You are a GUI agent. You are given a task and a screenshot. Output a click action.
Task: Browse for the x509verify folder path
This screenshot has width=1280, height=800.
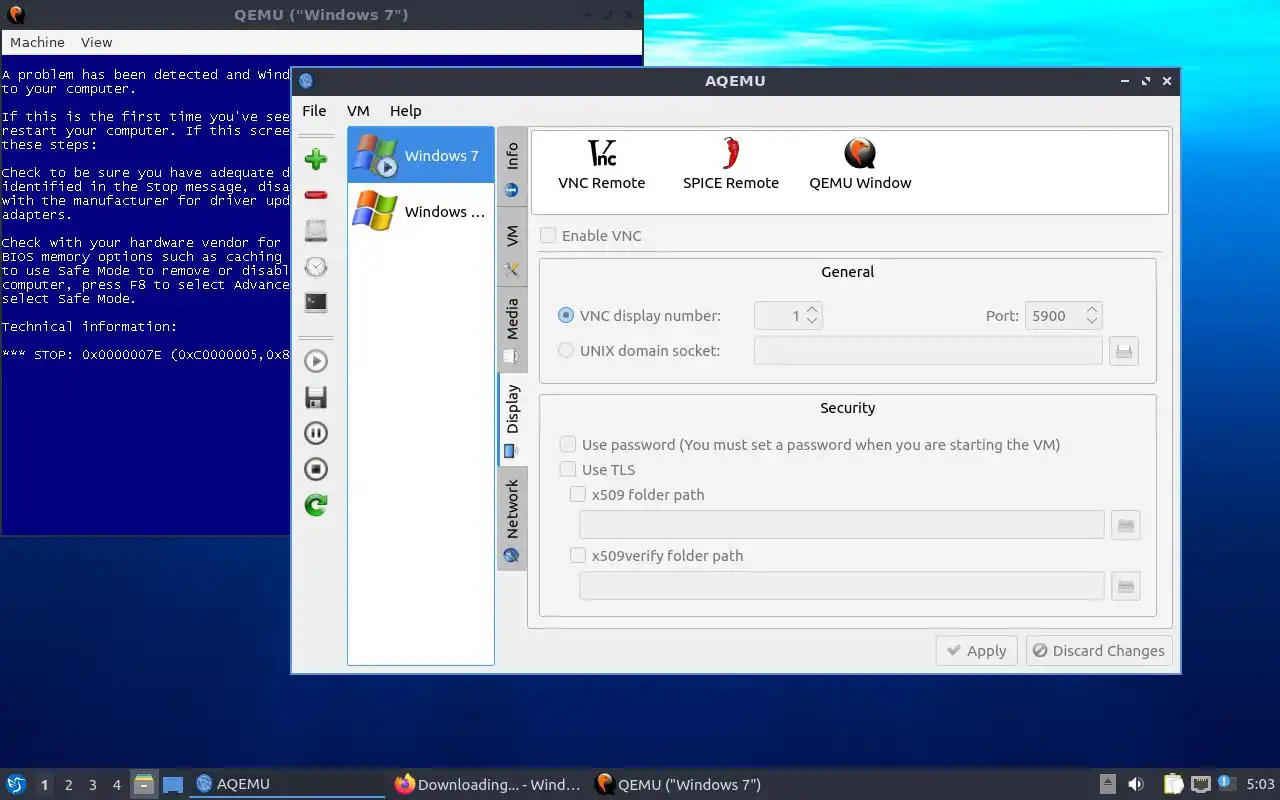(1126, 586)
